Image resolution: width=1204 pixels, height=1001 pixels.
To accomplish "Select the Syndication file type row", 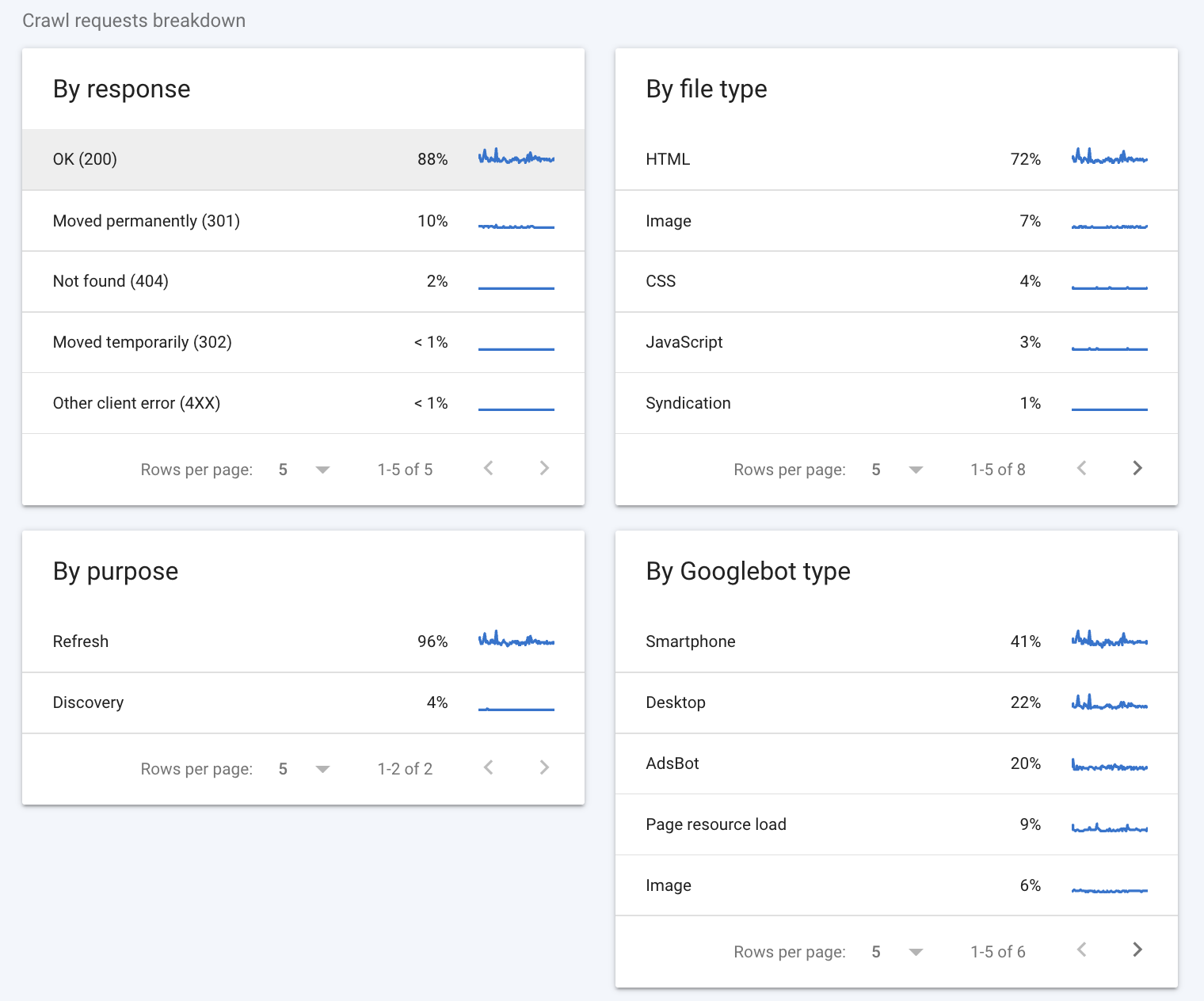I will tap(897, 403).
